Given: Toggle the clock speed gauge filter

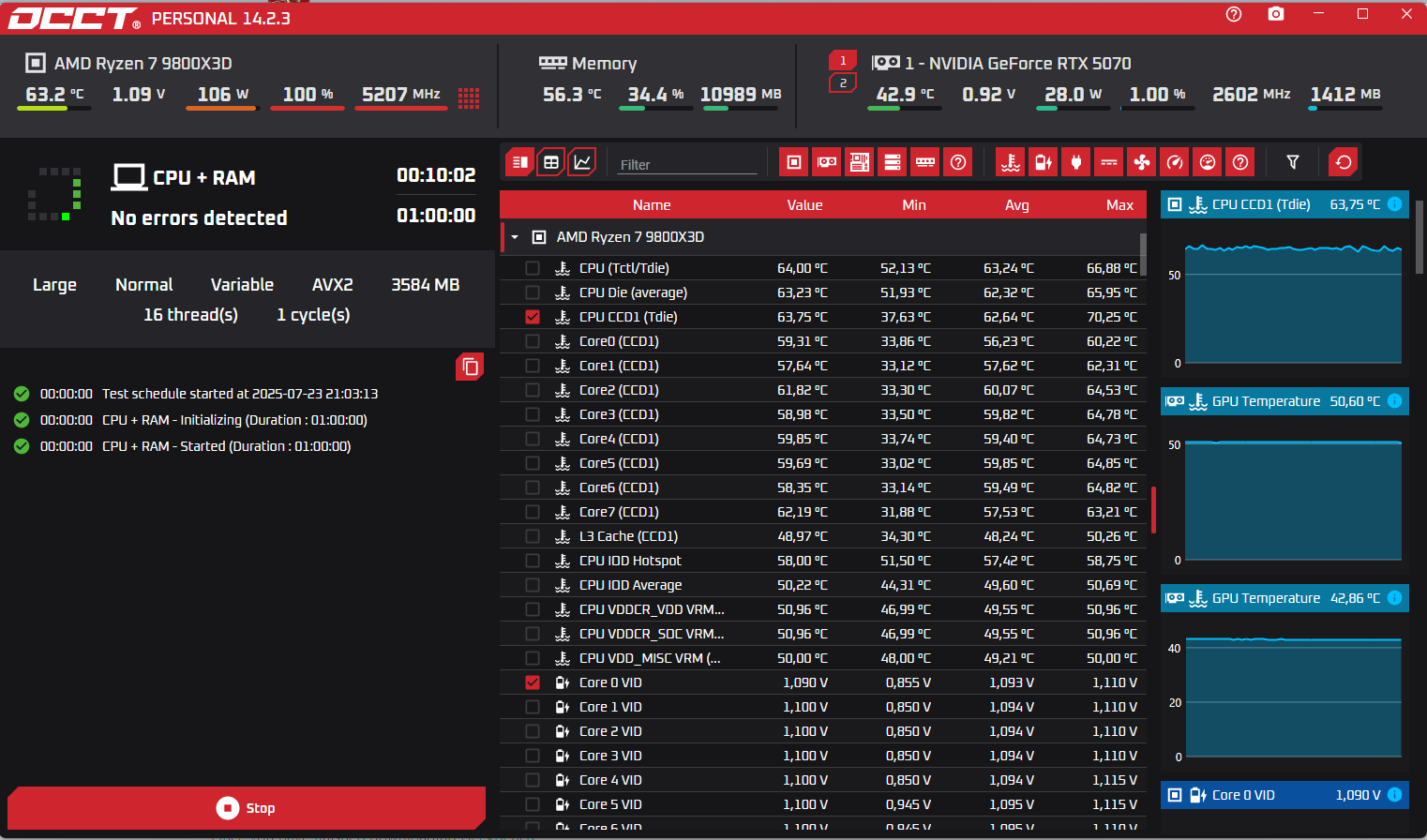Looking at the screenshot, I should 1175,162.
